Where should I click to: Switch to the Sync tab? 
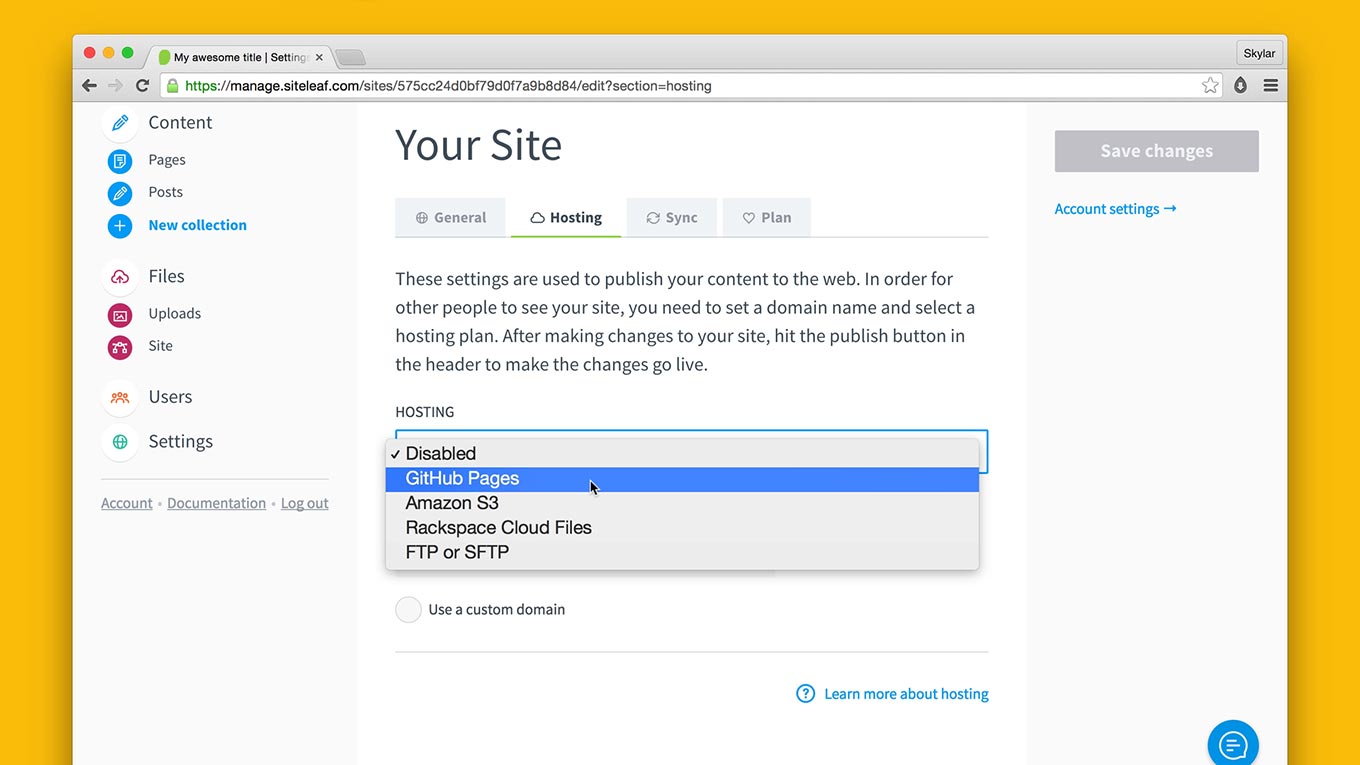pyautogui.click(x=672, y=218)
